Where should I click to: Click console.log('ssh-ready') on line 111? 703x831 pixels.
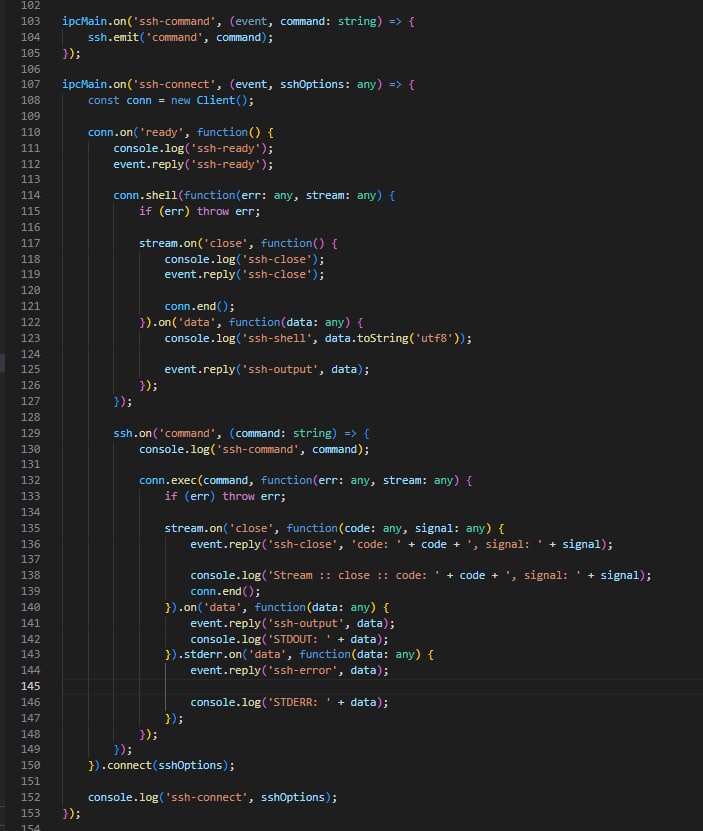point(190,148)
